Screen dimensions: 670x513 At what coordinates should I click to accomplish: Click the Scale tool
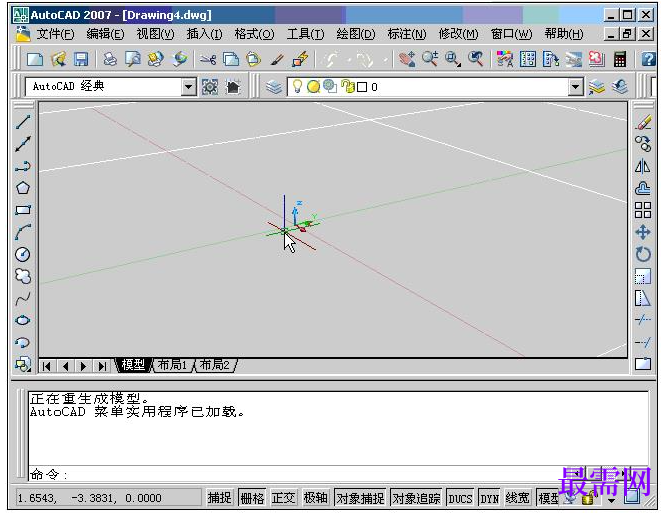(x=643, y=276)
